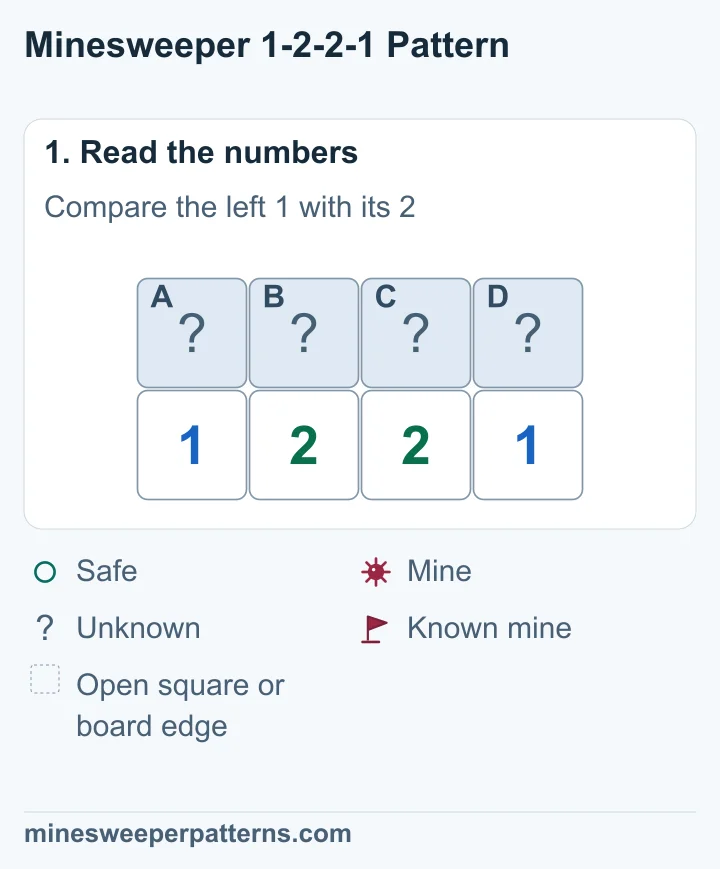720x869 pixels.
Task: Open minesweeperpatterns.com link
Action: [188, 834]
